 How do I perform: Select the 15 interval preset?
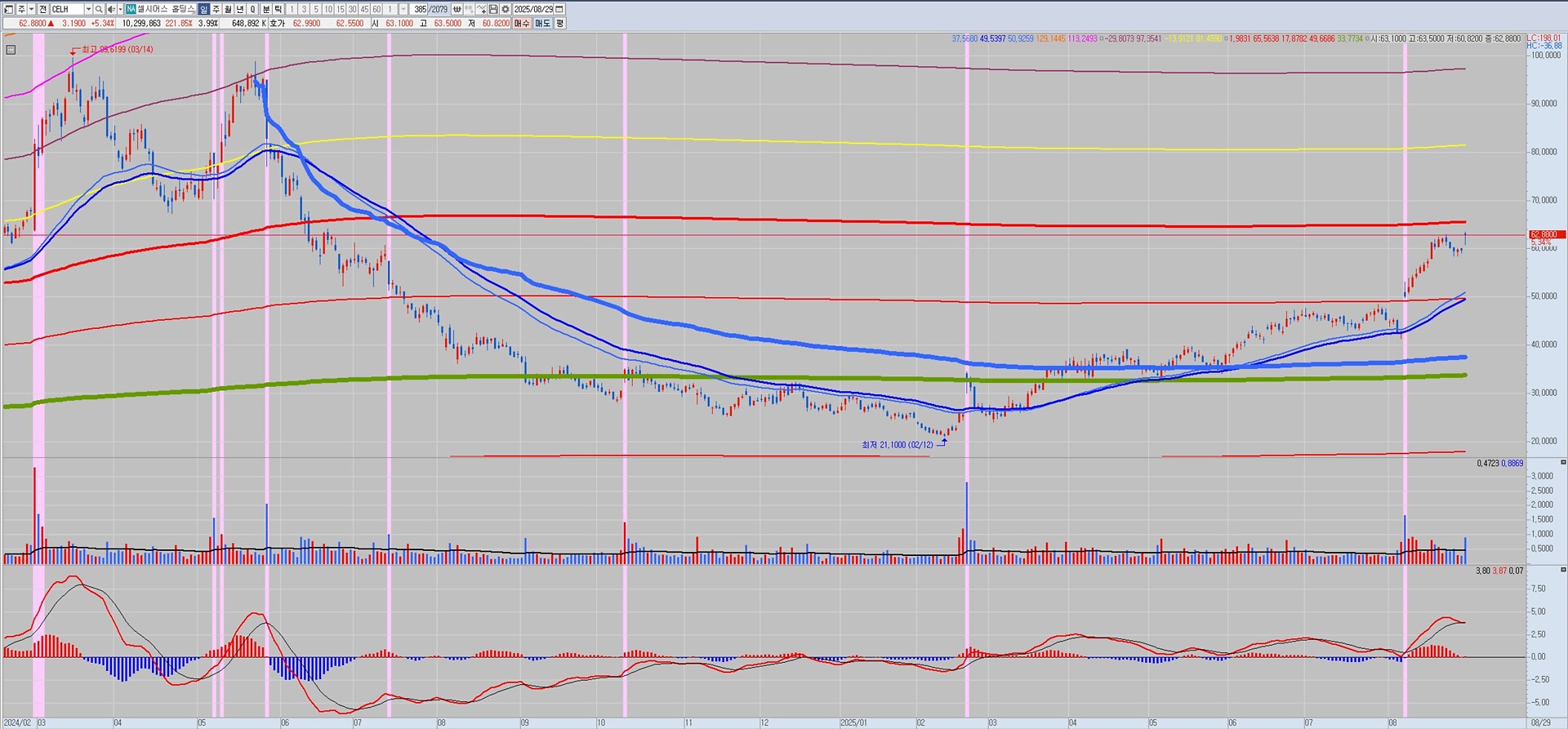(341, 9)
